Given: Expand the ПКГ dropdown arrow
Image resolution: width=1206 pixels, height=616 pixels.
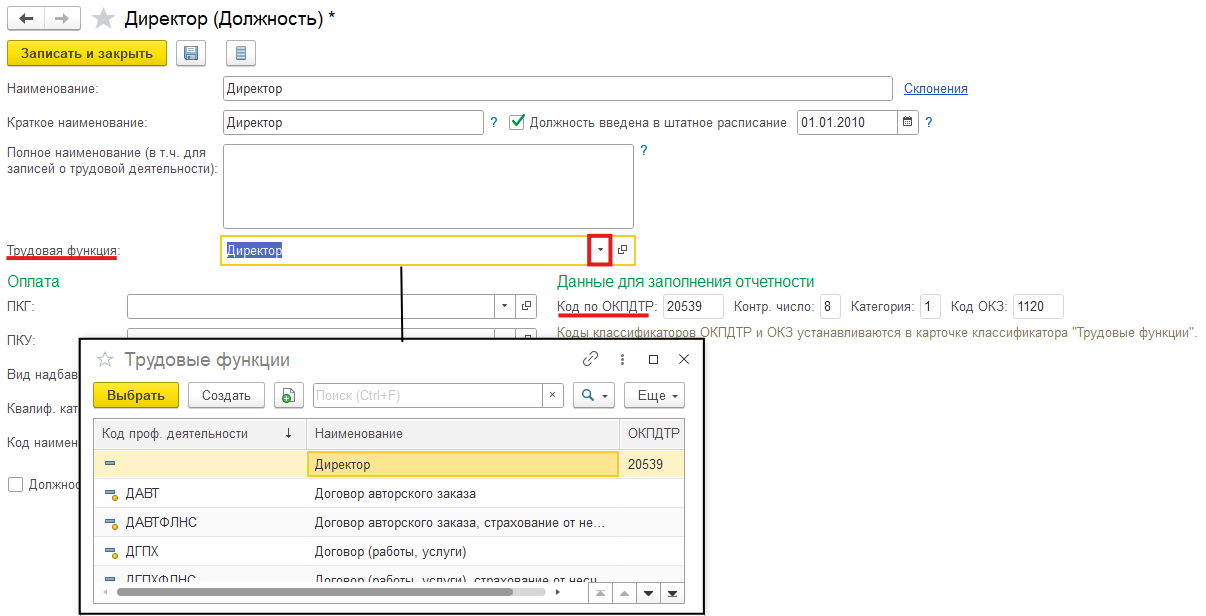Looking at the screenshot, I should (505, 306).
